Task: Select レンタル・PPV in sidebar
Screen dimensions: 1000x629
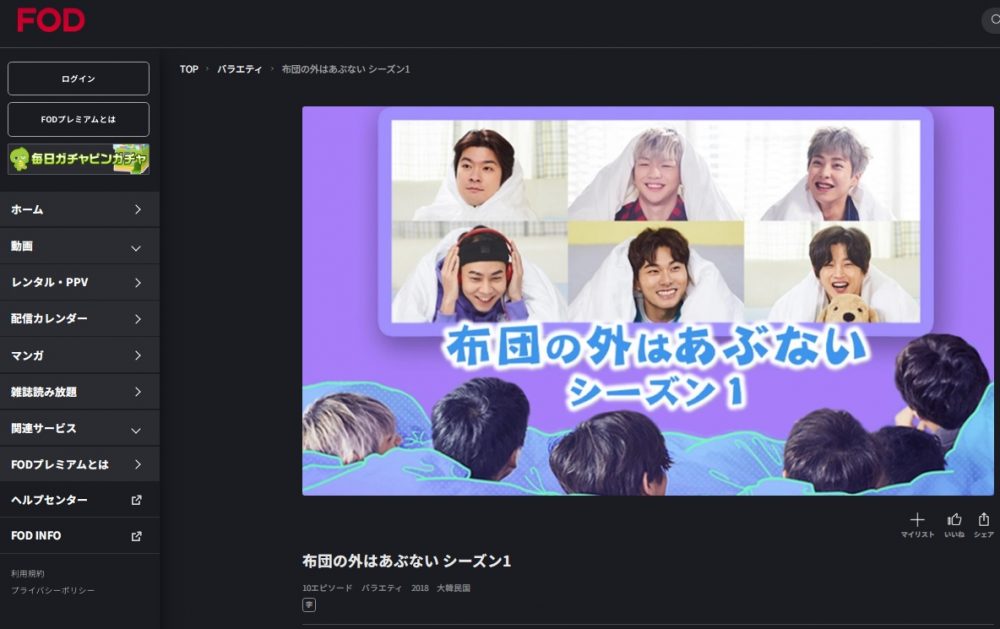Action: click(79, 282)
